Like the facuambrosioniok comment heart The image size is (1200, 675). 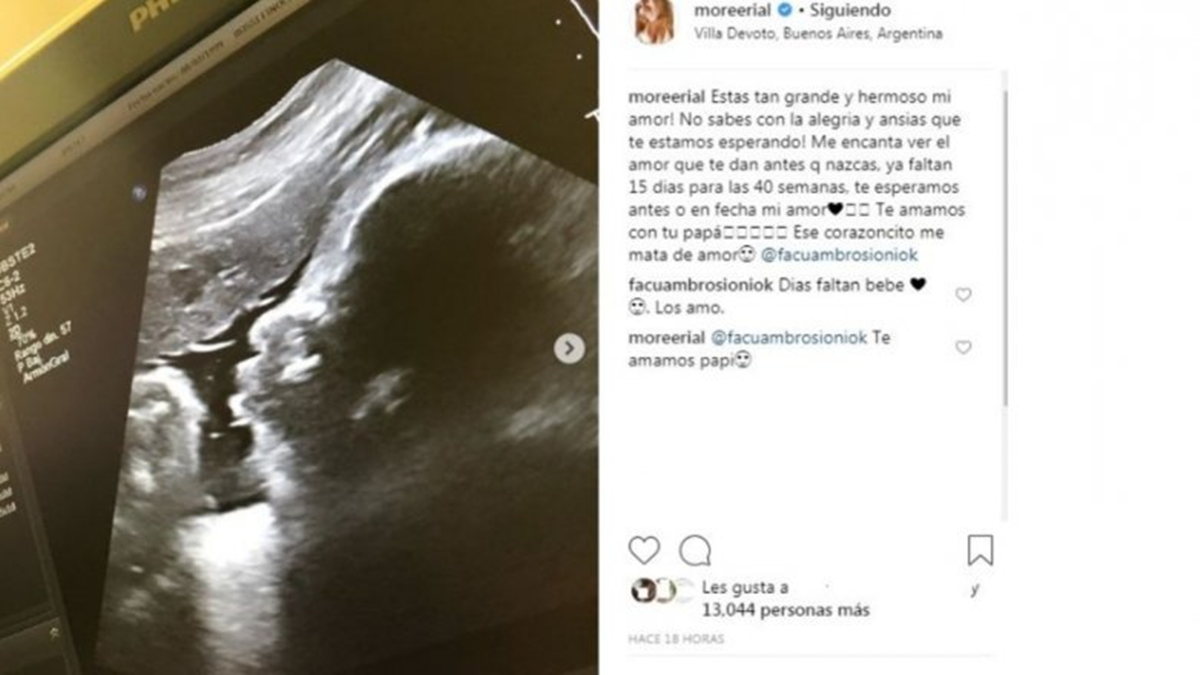click(x=963, y=295)
